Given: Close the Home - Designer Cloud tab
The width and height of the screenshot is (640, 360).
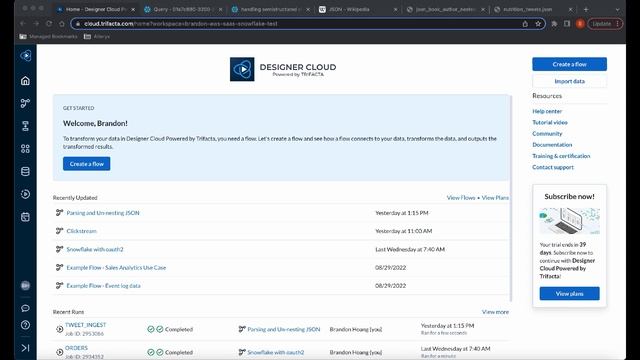Looking at the screenshot, I should [x=133, y=9].
